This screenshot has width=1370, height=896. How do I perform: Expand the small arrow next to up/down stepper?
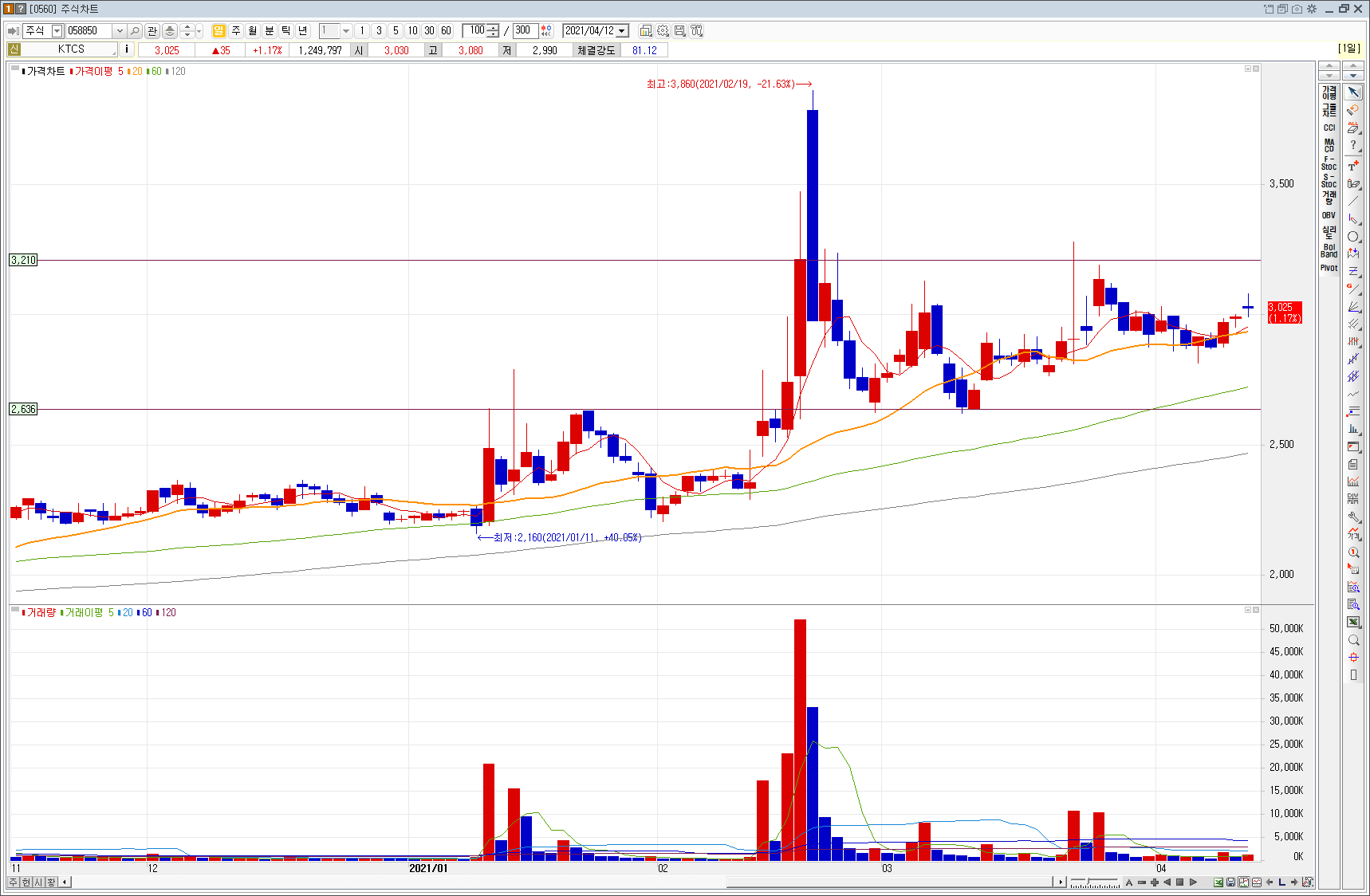199,30
